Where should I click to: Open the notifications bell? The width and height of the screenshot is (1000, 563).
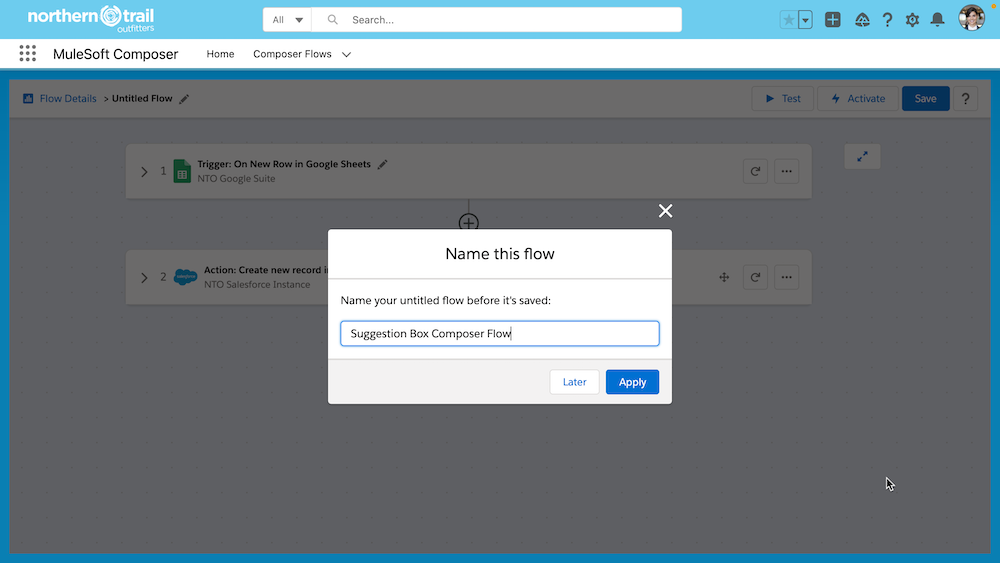[x=937, y=20]
